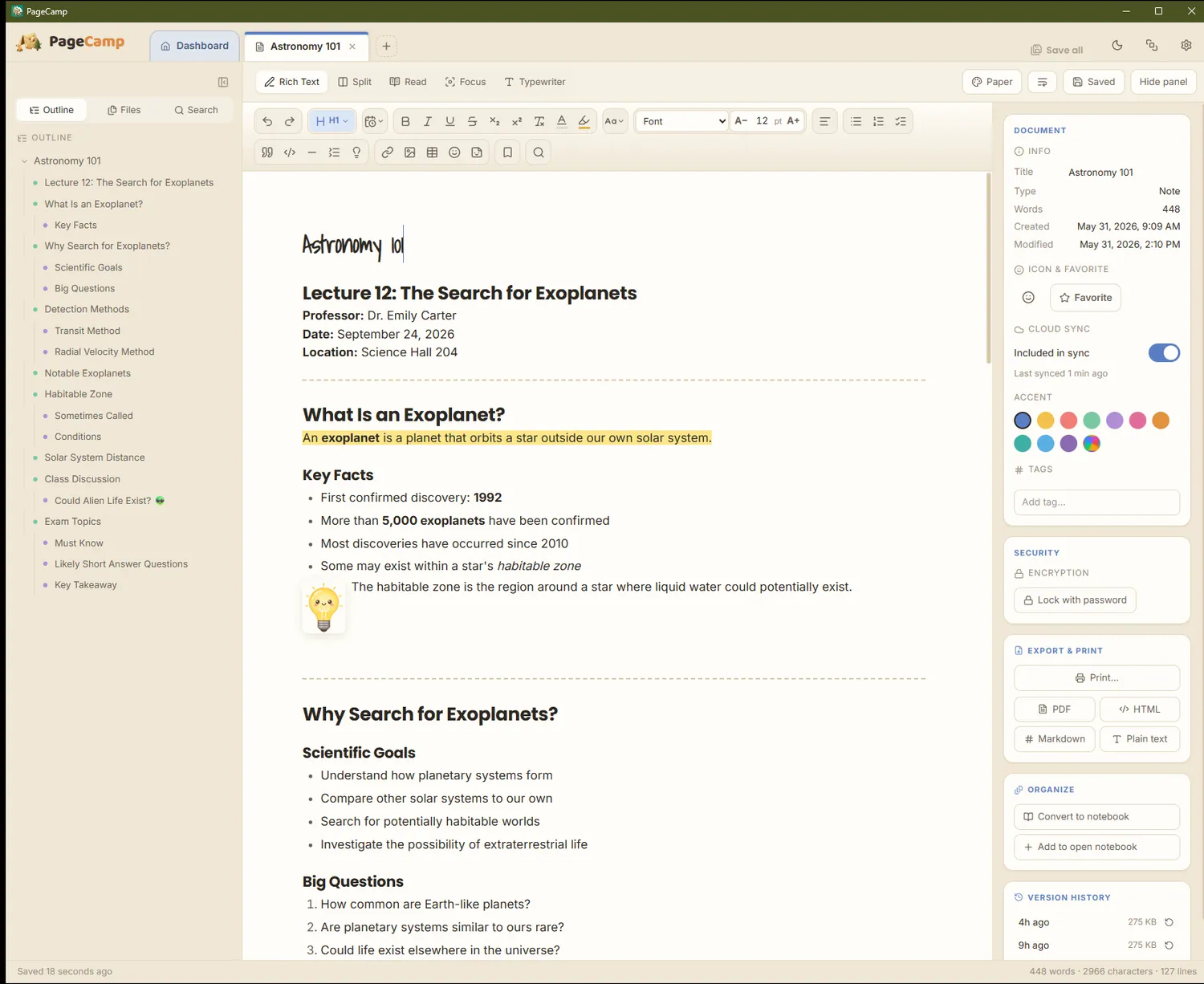Image resolution: width=1204 pixels, height=984 pixels.
Task: Insert a sticker from the toolbar
Action: coord(477,152)
